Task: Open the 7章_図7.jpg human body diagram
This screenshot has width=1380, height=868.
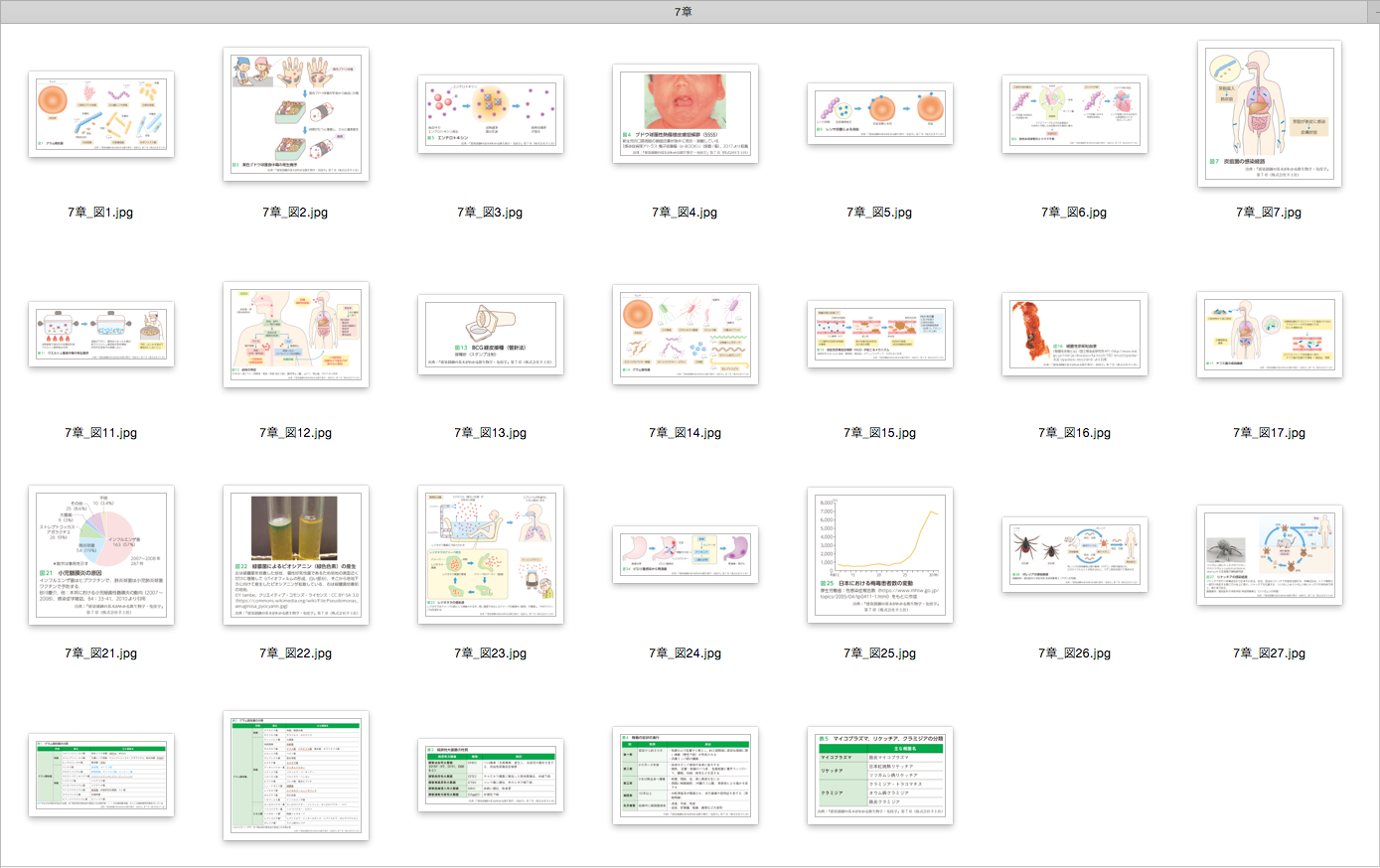Action: (x=1270, y=113)
